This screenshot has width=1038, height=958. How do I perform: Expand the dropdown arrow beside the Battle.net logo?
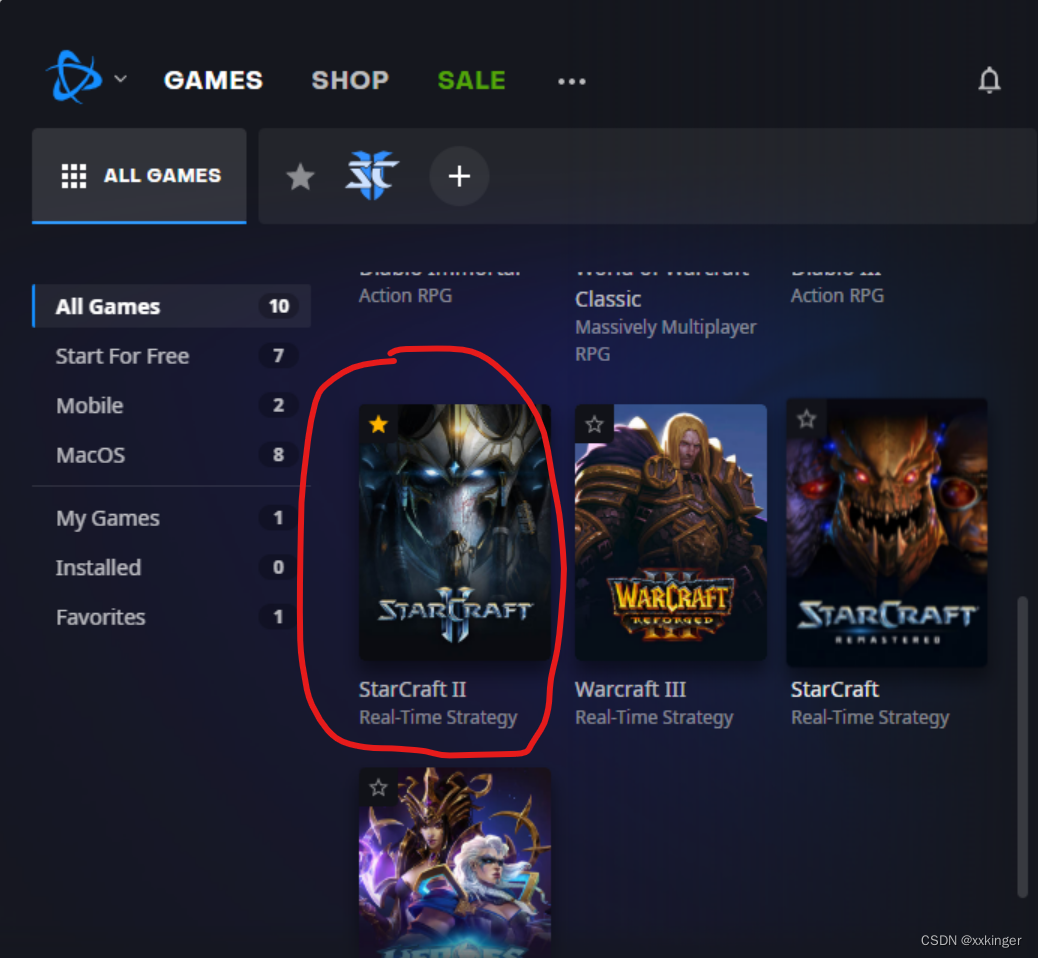[x=120, y=79]
